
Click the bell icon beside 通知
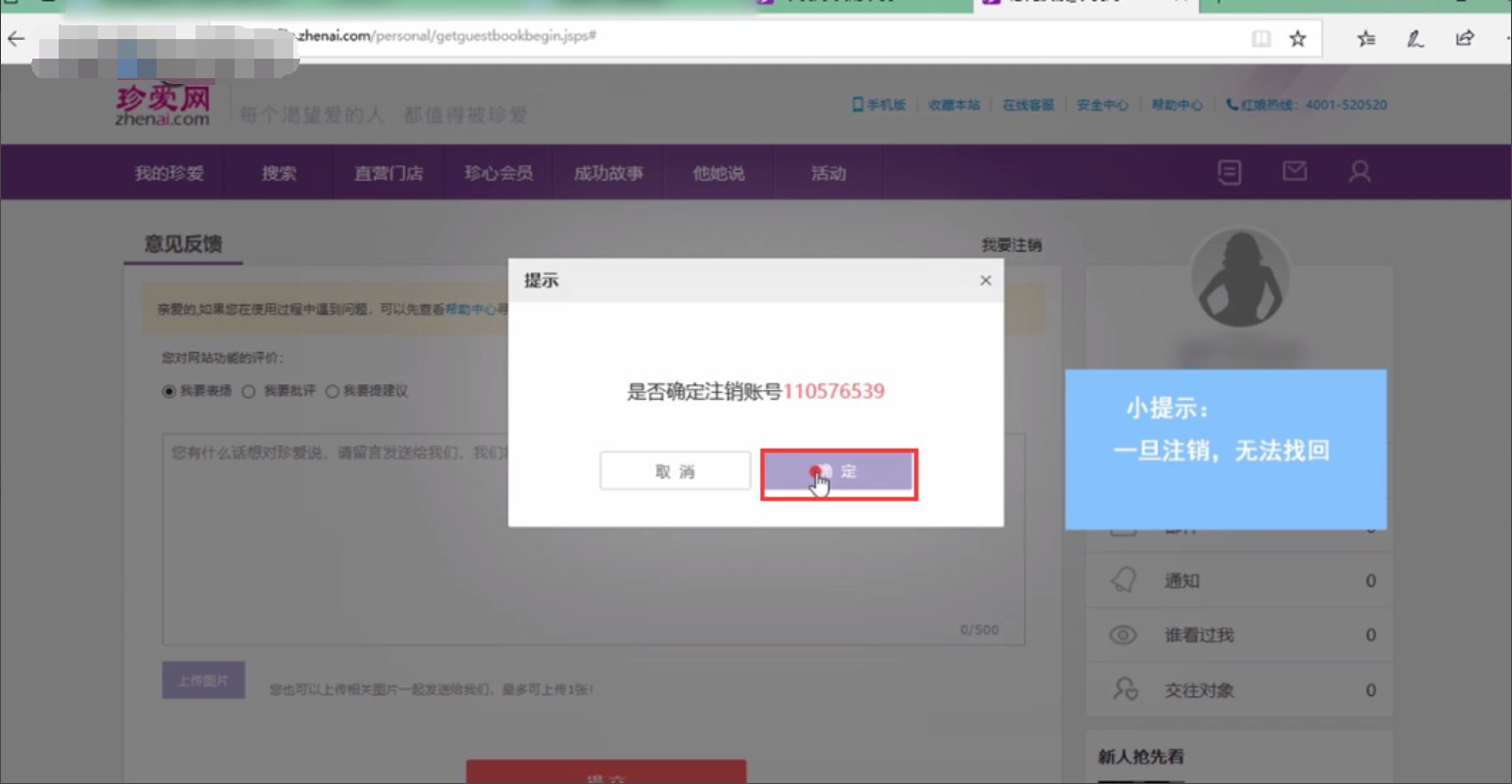[1122, 580]
